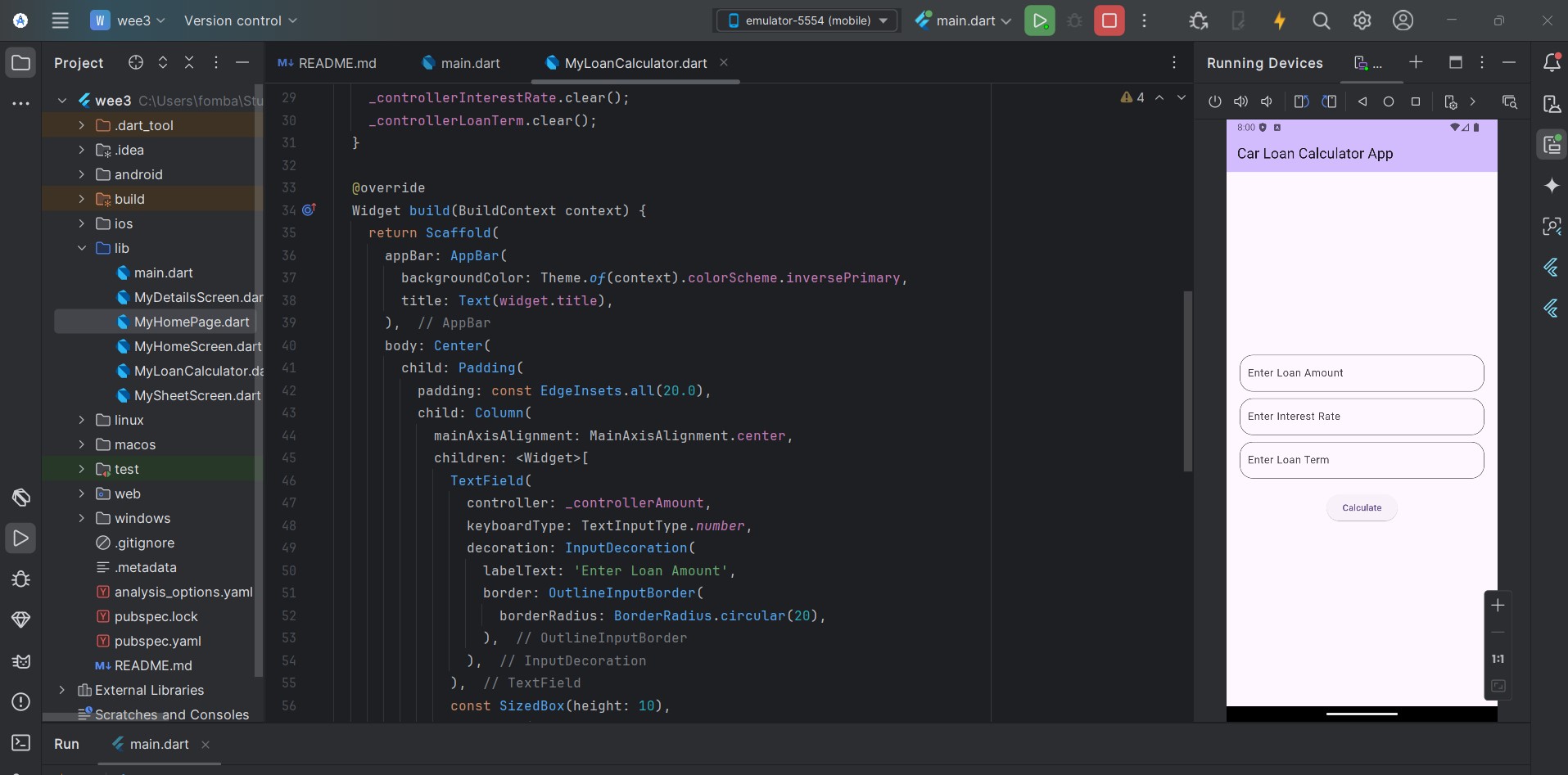Open MyDetailsScreen.dart file in tree
1568x775 pixels.
[189, 297]
